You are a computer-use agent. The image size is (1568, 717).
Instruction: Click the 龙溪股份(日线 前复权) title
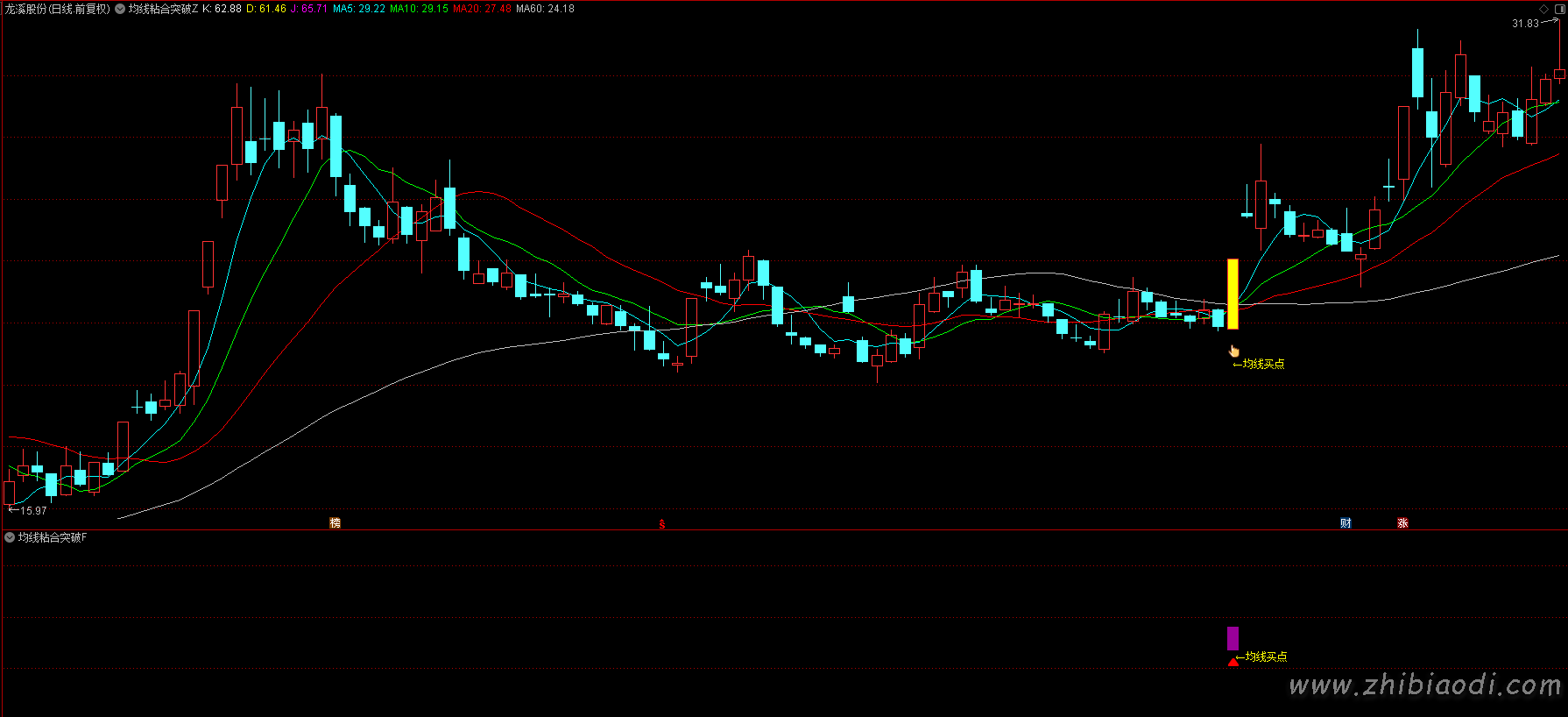point(58,9)
